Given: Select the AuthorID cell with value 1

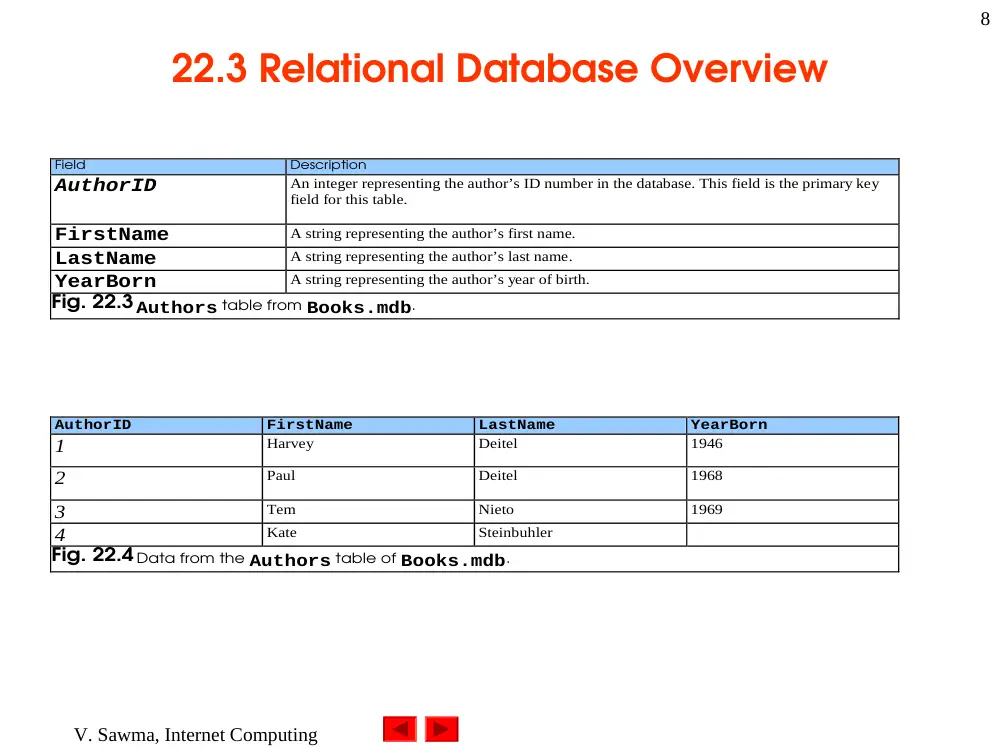Looking at the screenshot, I should coord(156,450).
